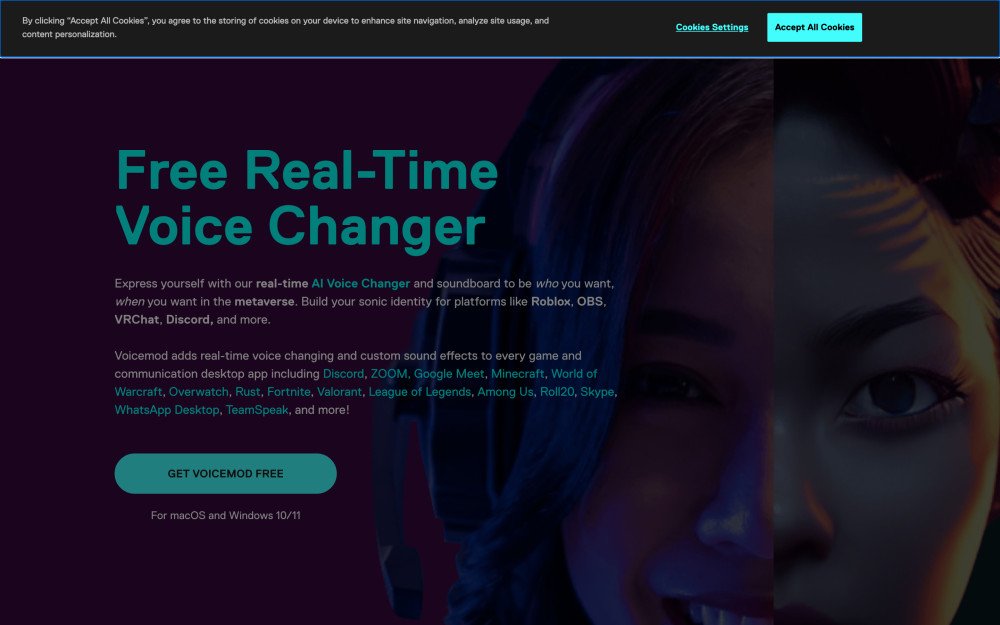This screenshot has width=1000, height=625.
Task: Open the Fortnite link
Action: [x=288, y=392]
